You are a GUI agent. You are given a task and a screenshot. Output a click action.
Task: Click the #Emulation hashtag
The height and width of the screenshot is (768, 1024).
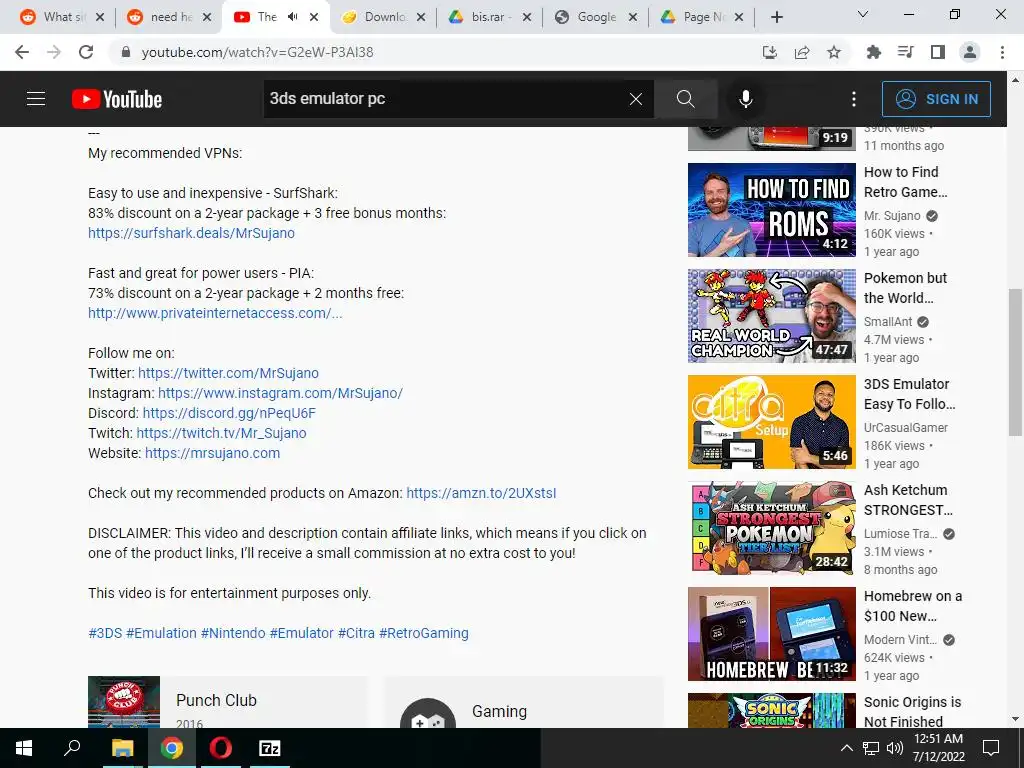pos(161,633)
